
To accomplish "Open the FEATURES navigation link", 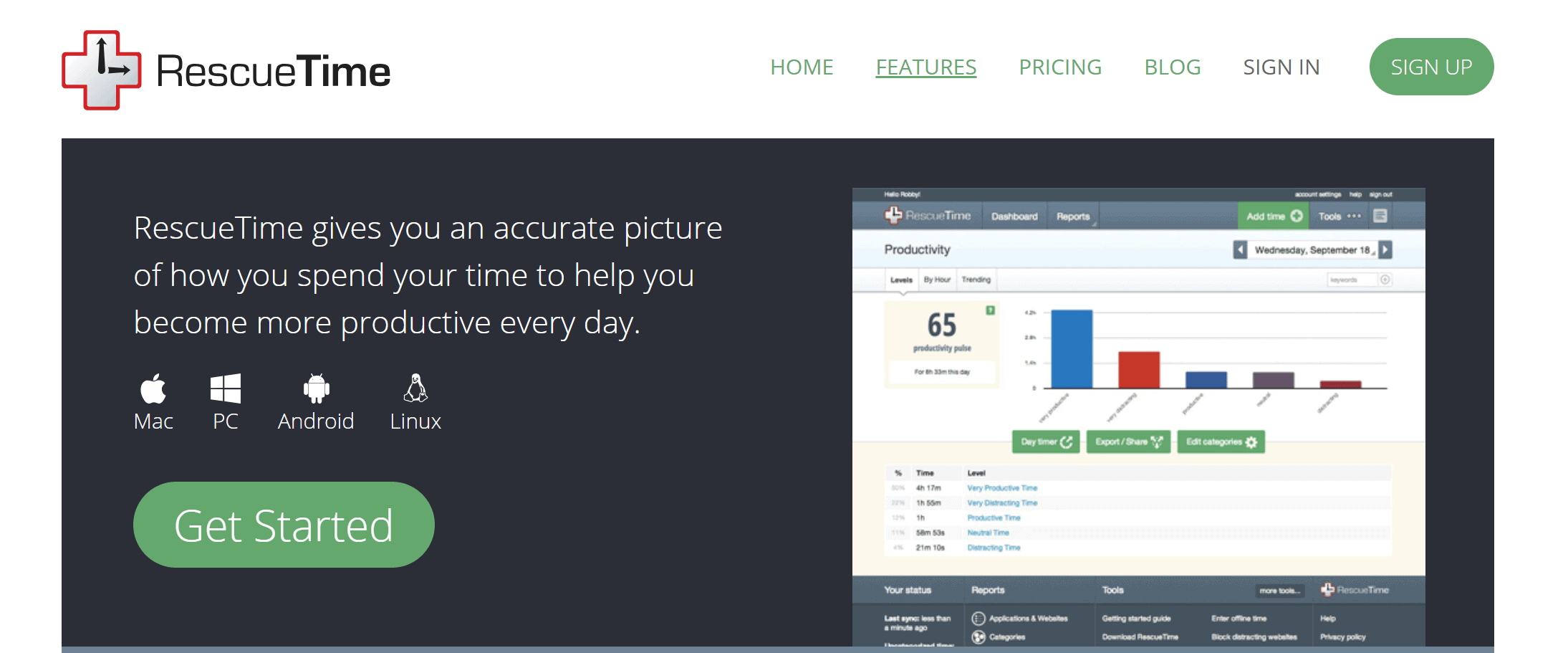I will [x=925, y=67].
